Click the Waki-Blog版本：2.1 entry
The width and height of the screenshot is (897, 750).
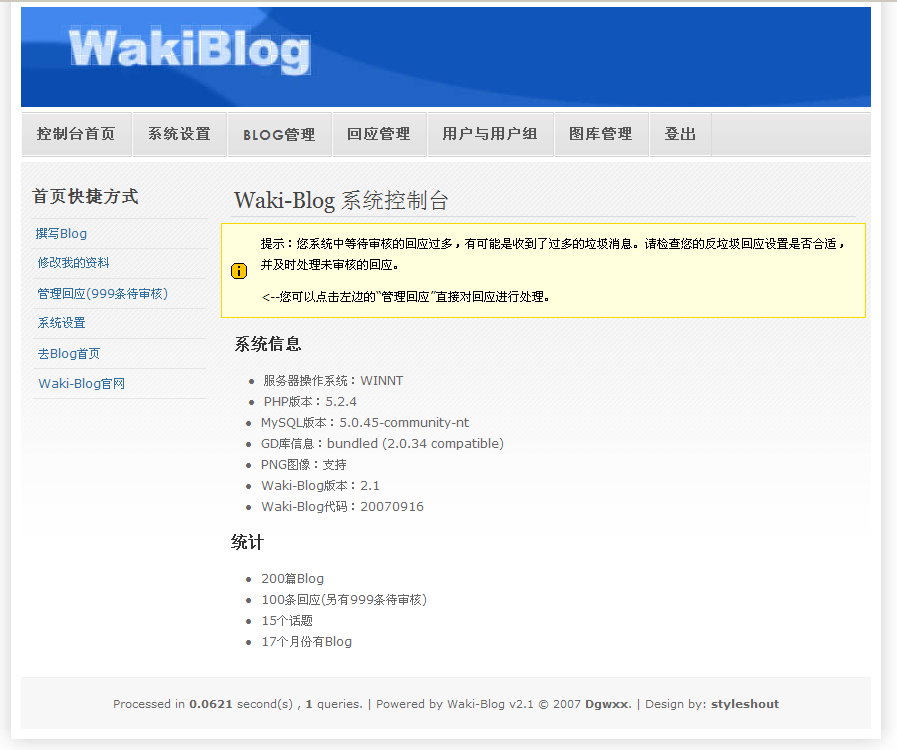pos(320,486)
